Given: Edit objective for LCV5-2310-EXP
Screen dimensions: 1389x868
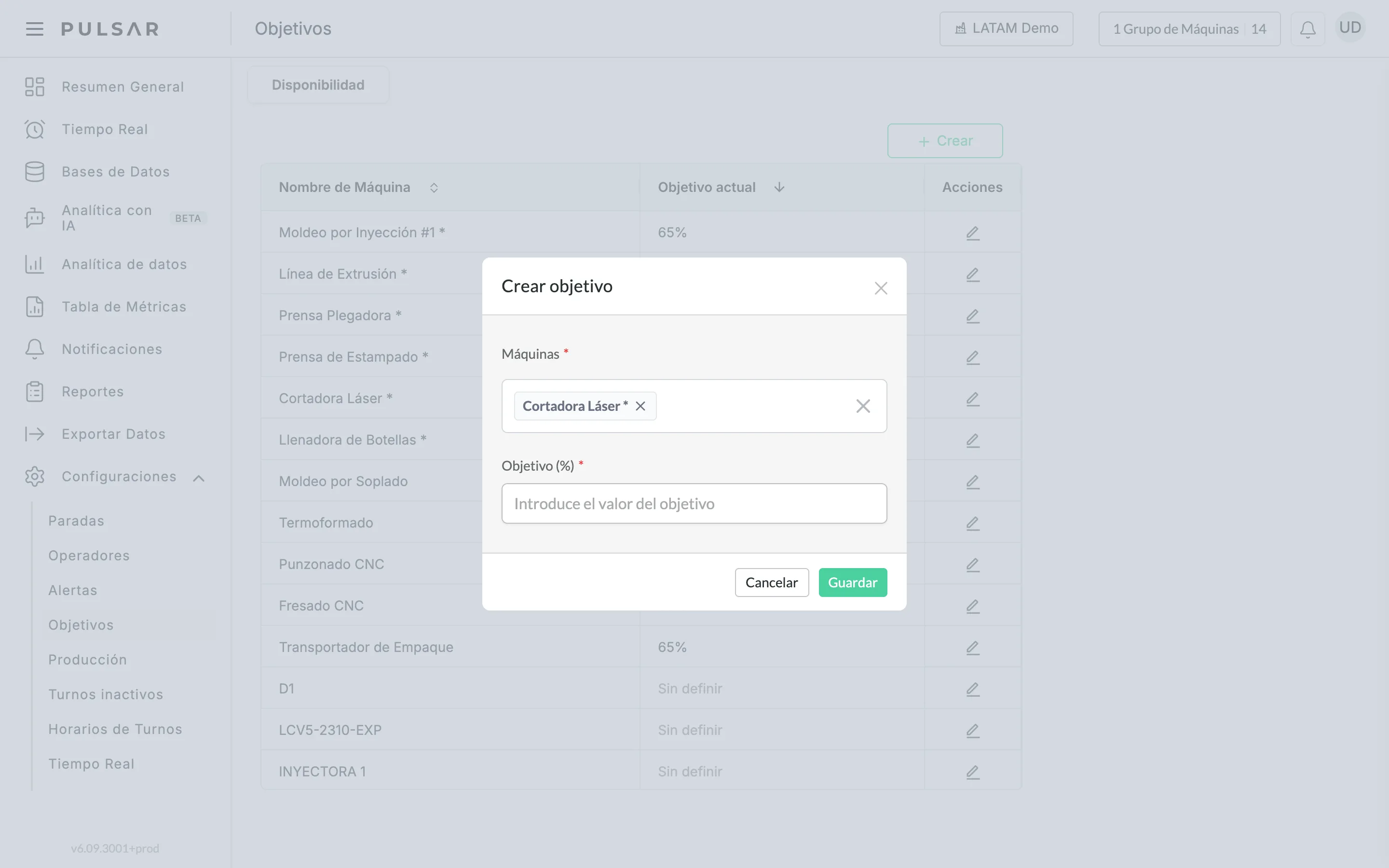Looking at the screenshot, I should pos(972,730).
